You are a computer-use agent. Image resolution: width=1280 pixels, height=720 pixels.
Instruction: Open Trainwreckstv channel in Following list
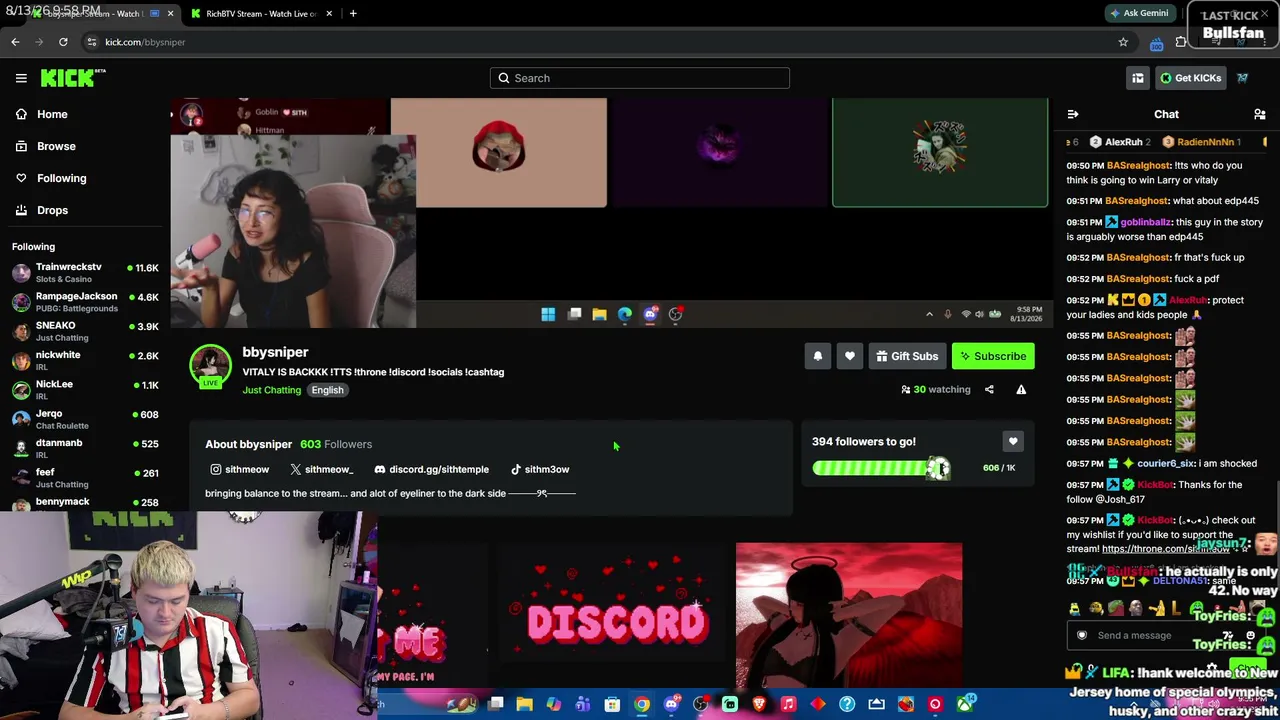pyautogui.click(x=86, y=272)
